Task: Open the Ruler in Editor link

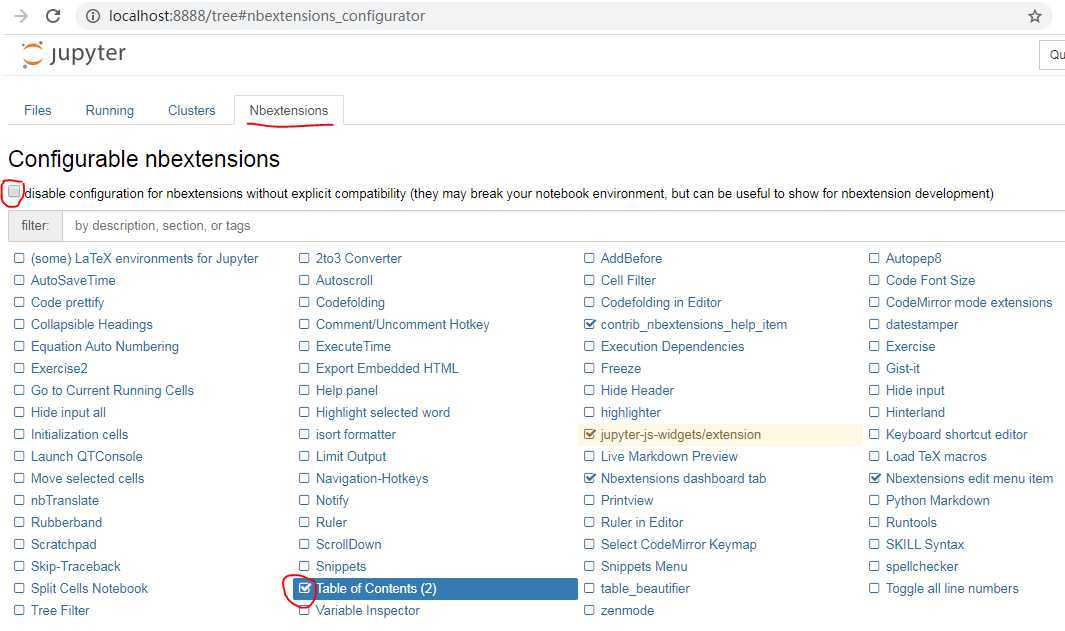Action: coord(642,522)
